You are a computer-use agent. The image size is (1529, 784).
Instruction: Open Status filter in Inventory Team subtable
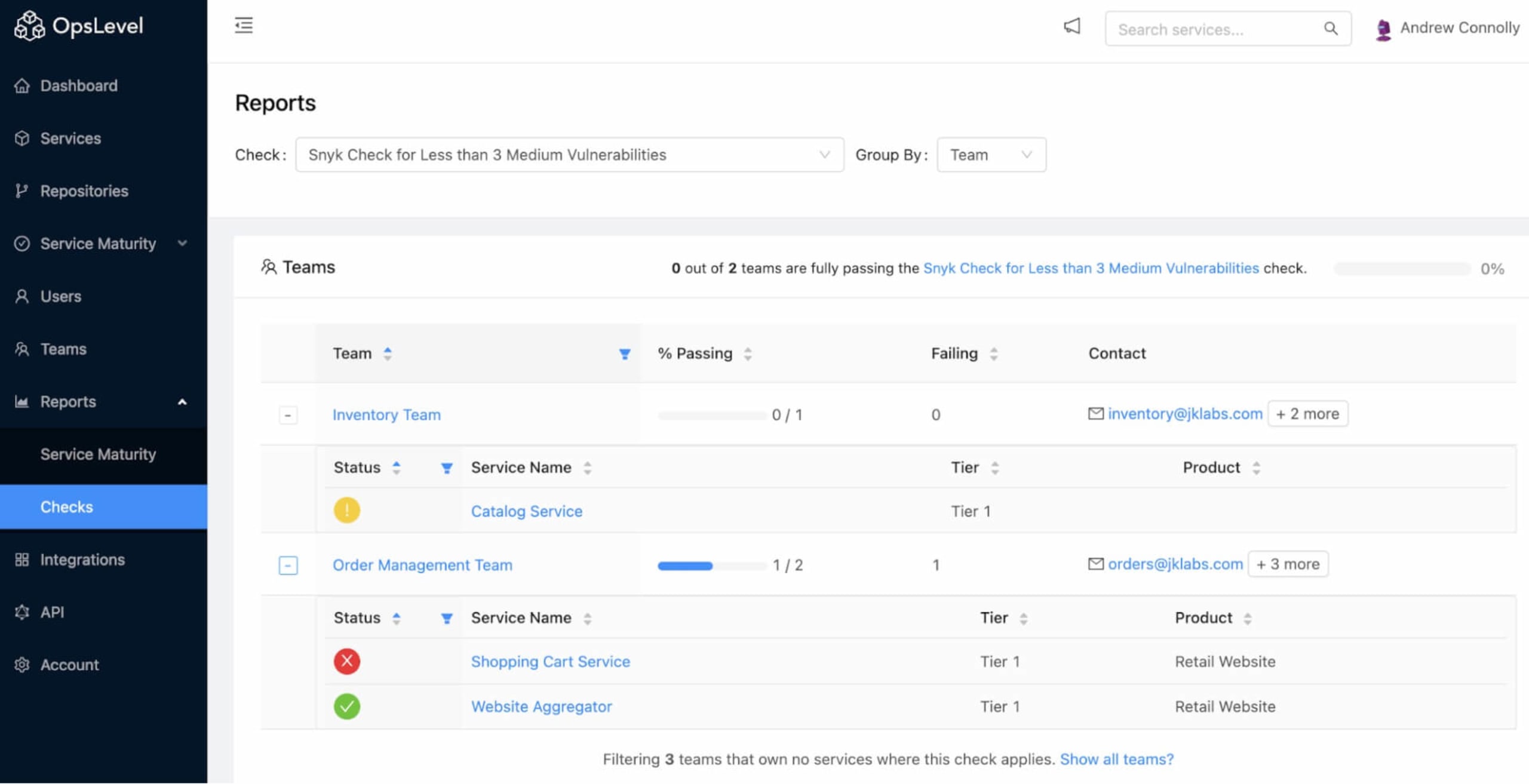pos(447,468)
